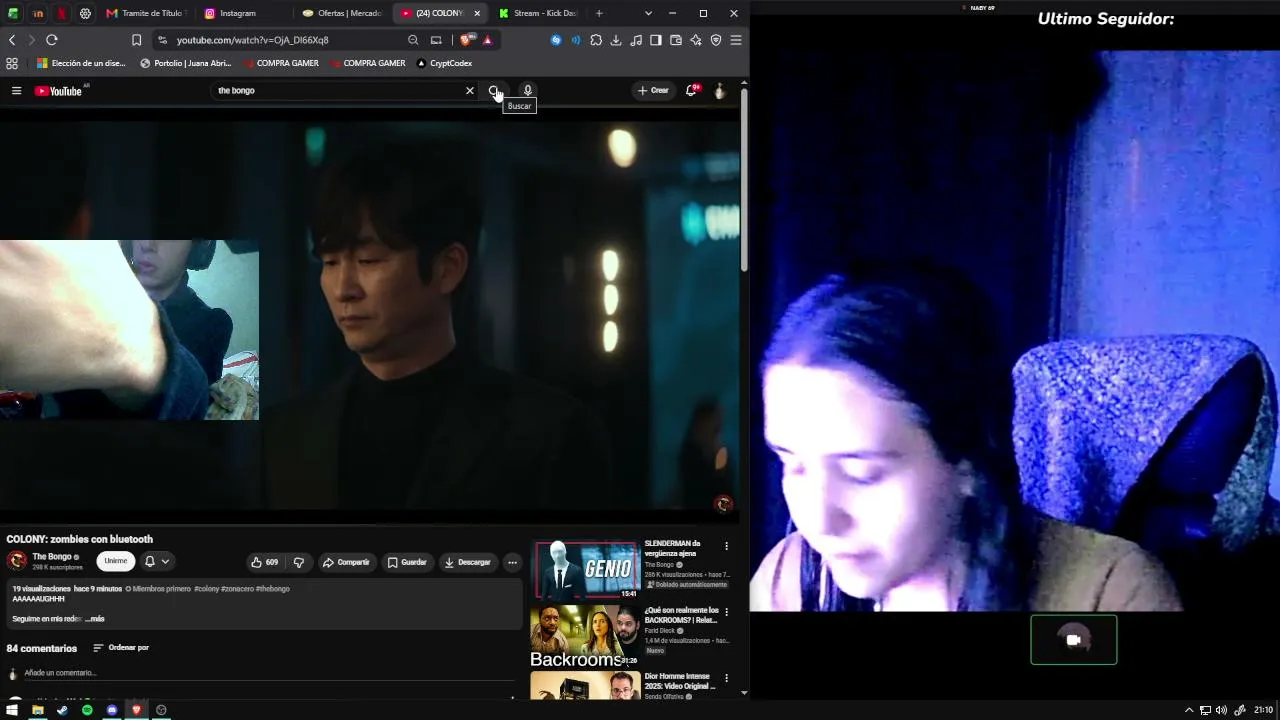Image resolution: width=1280 pixels, height=720 pixels.
Task: Click the Crear button
Action: click(x=654, y=91)
